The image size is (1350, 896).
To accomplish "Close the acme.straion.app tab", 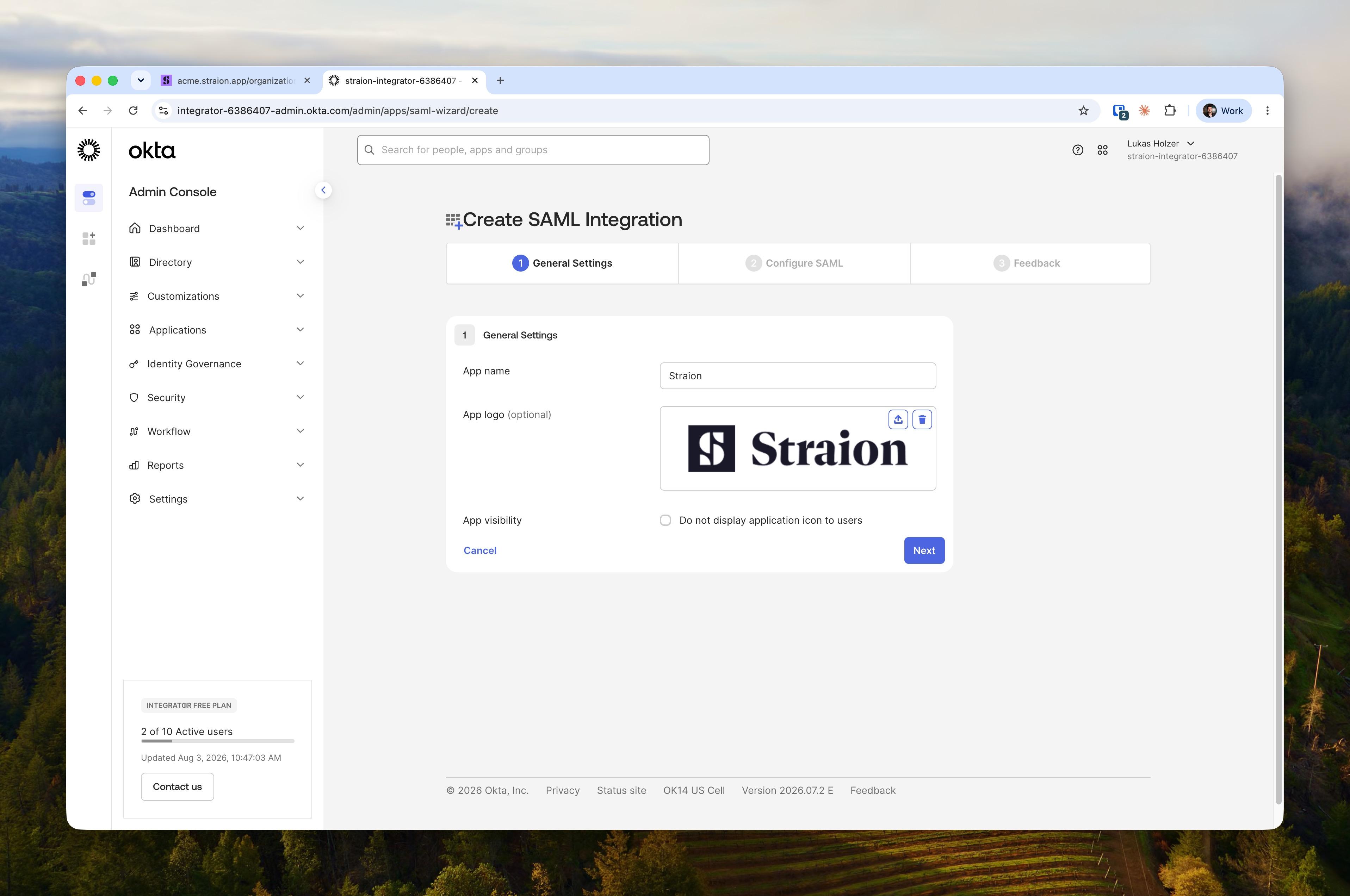I will [x=308, y=81].
